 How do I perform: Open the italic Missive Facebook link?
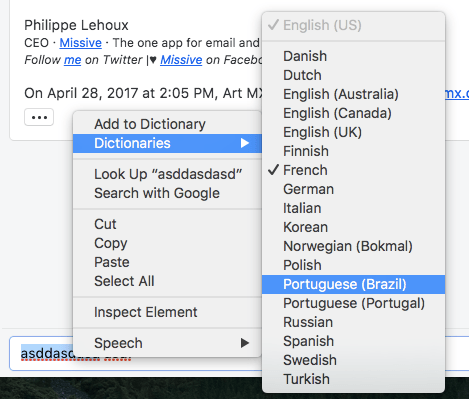[181, 60]
